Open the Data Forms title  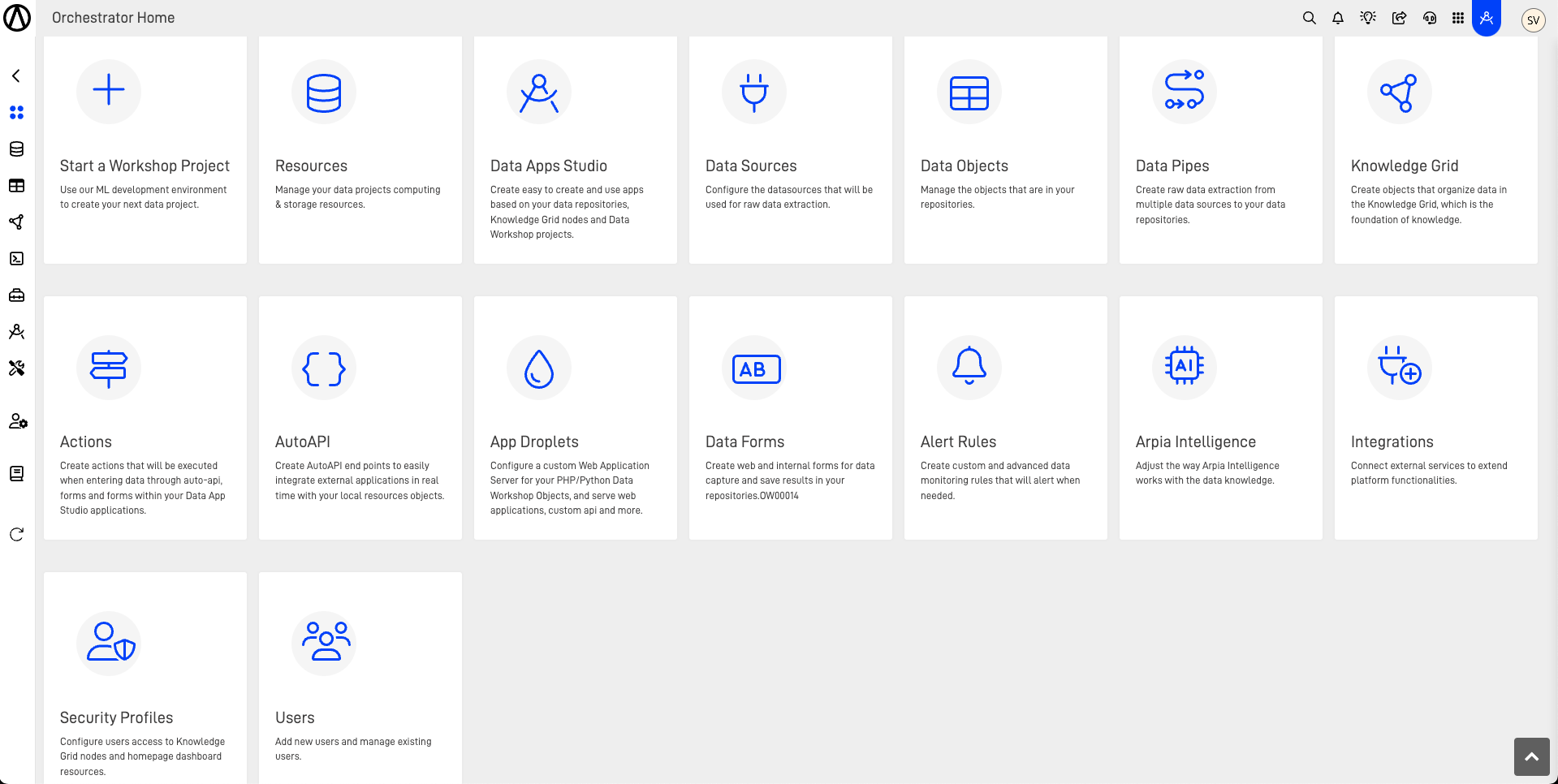click(744, 442)
